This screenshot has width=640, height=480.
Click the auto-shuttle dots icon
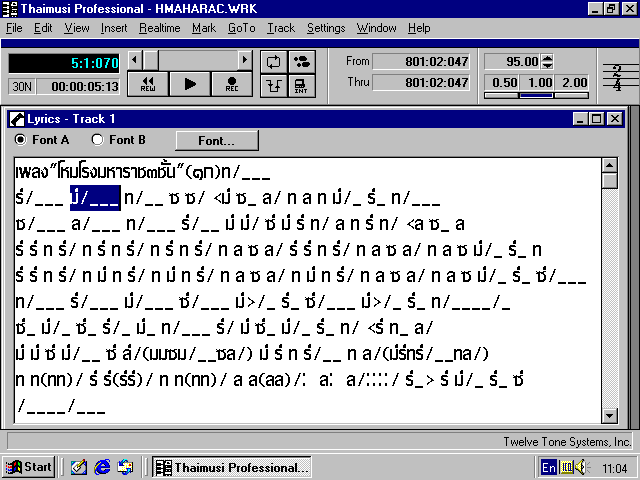tap(302, 62)
